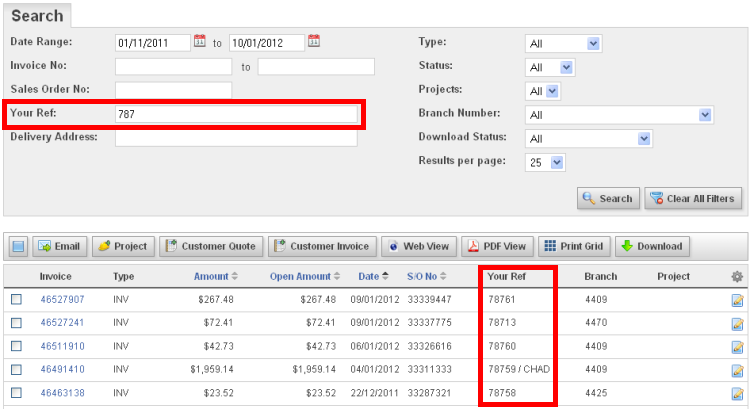Select checkbox for invoice 46511910
Screen dimensions: 750x409
(16, 346)
